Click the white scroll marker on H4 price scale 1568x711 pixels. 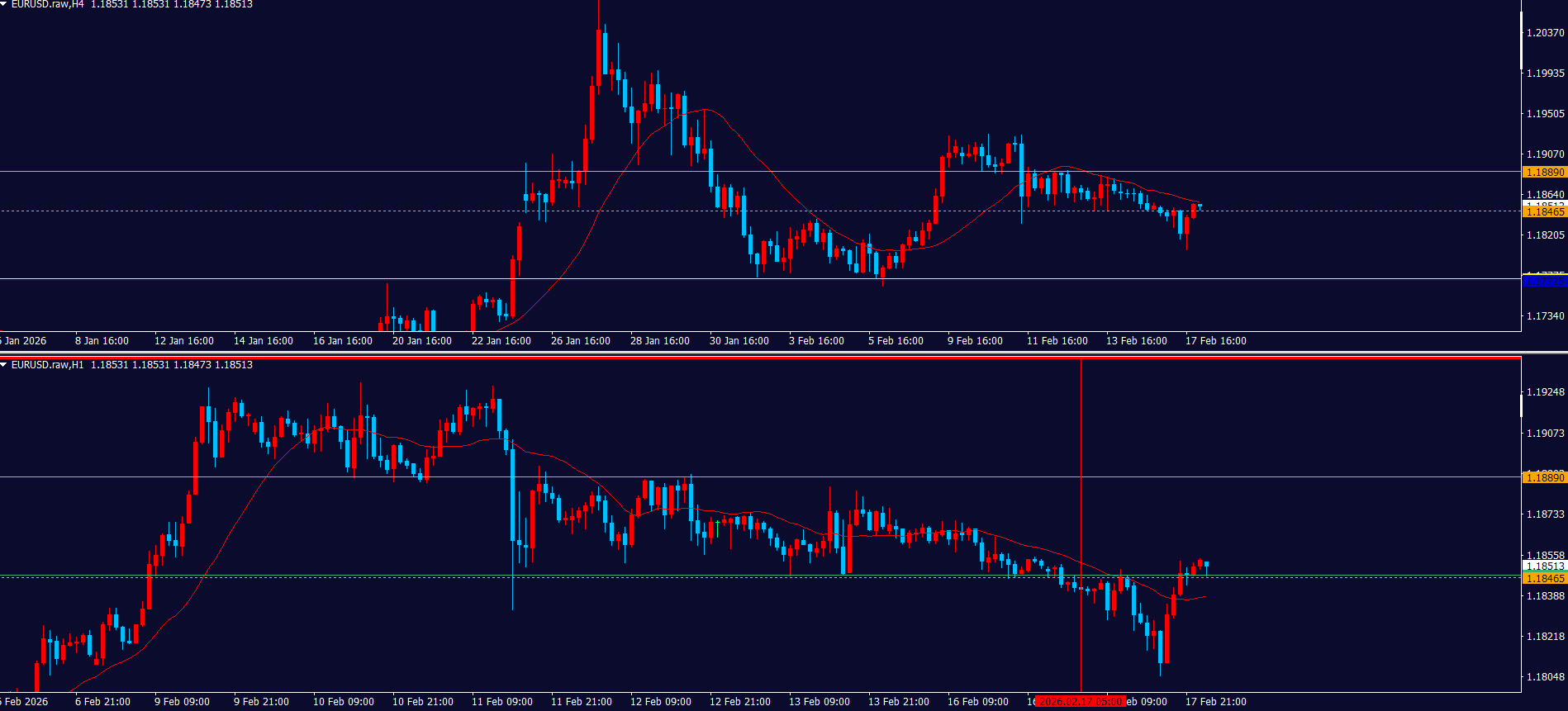1522,41
